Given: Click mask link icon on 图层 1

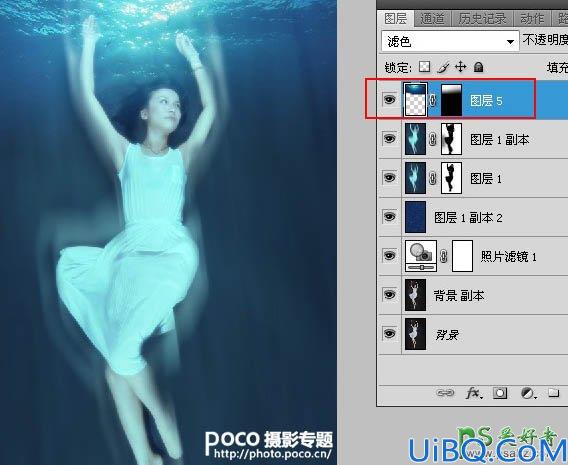Looking at the screenshot, I should click(x=433, y=178).
